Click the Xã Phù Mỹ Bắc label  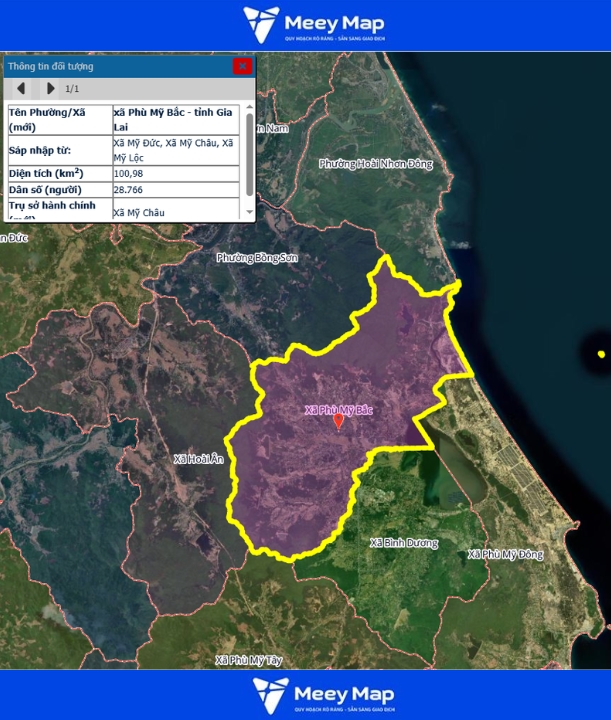pos(338,410)
